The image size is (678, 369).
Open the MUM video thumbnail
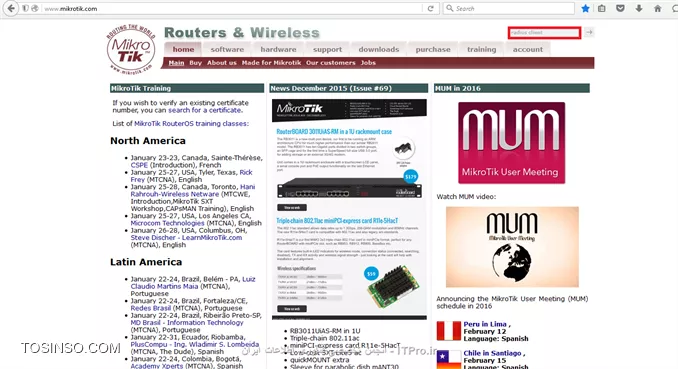(512, 247)
